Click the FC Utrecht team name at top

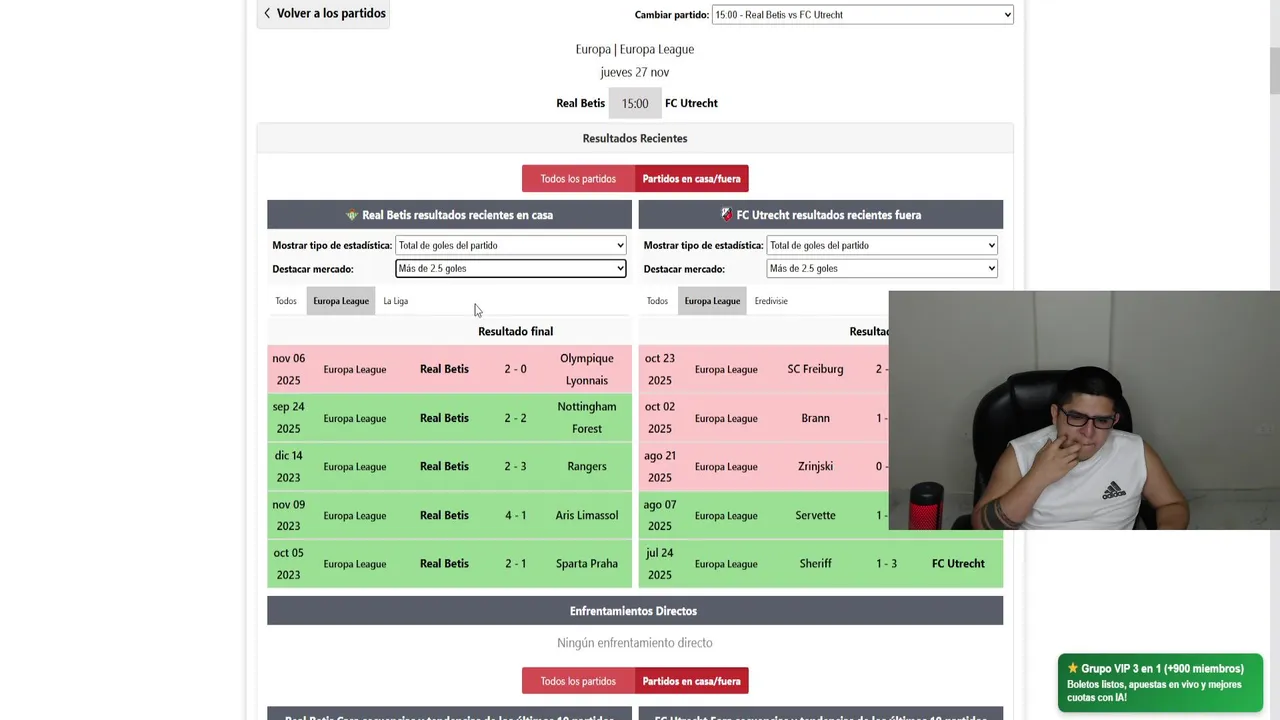click(x=691, y=103)
